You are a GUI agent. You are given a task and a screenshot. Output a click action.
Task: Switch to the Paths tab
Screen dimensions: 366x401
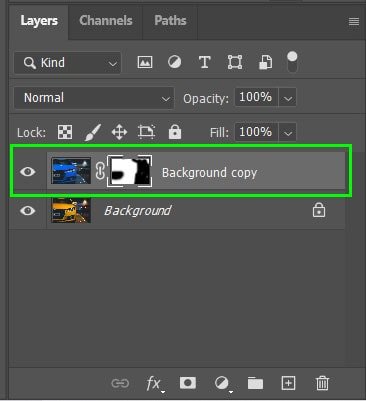click(170, 21)
